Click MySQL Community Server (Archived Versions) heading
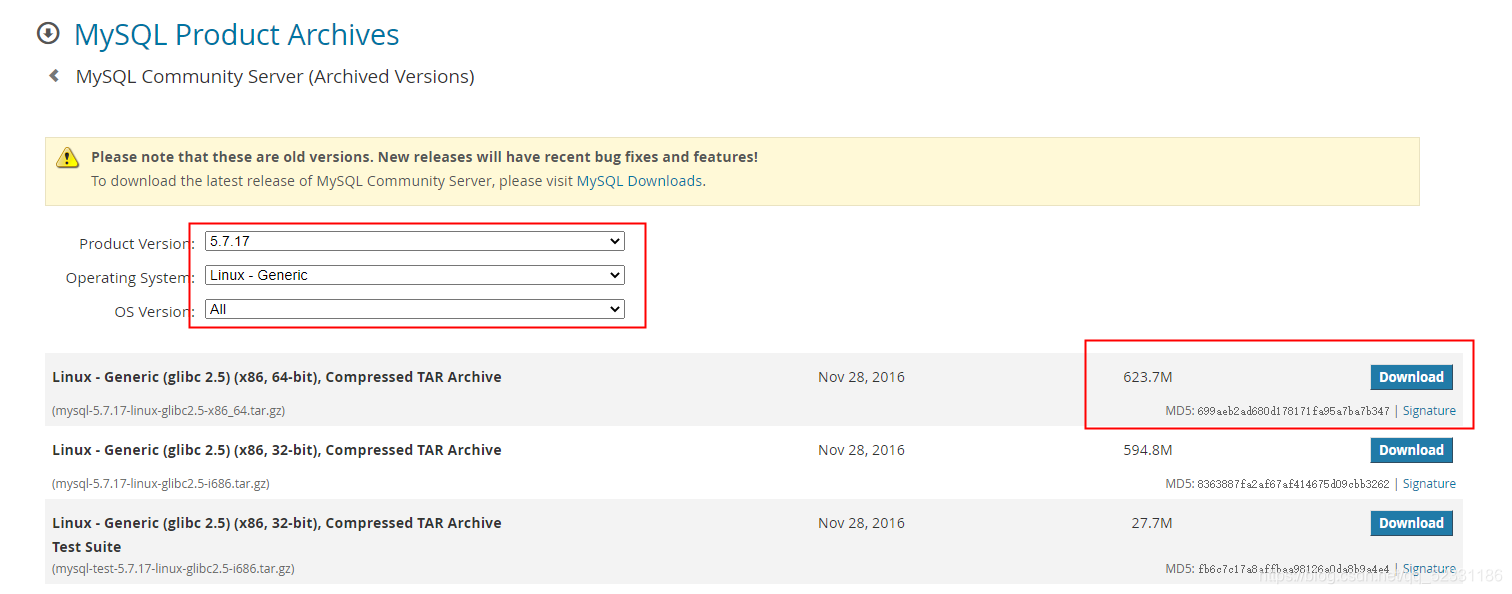 (275, 76)
